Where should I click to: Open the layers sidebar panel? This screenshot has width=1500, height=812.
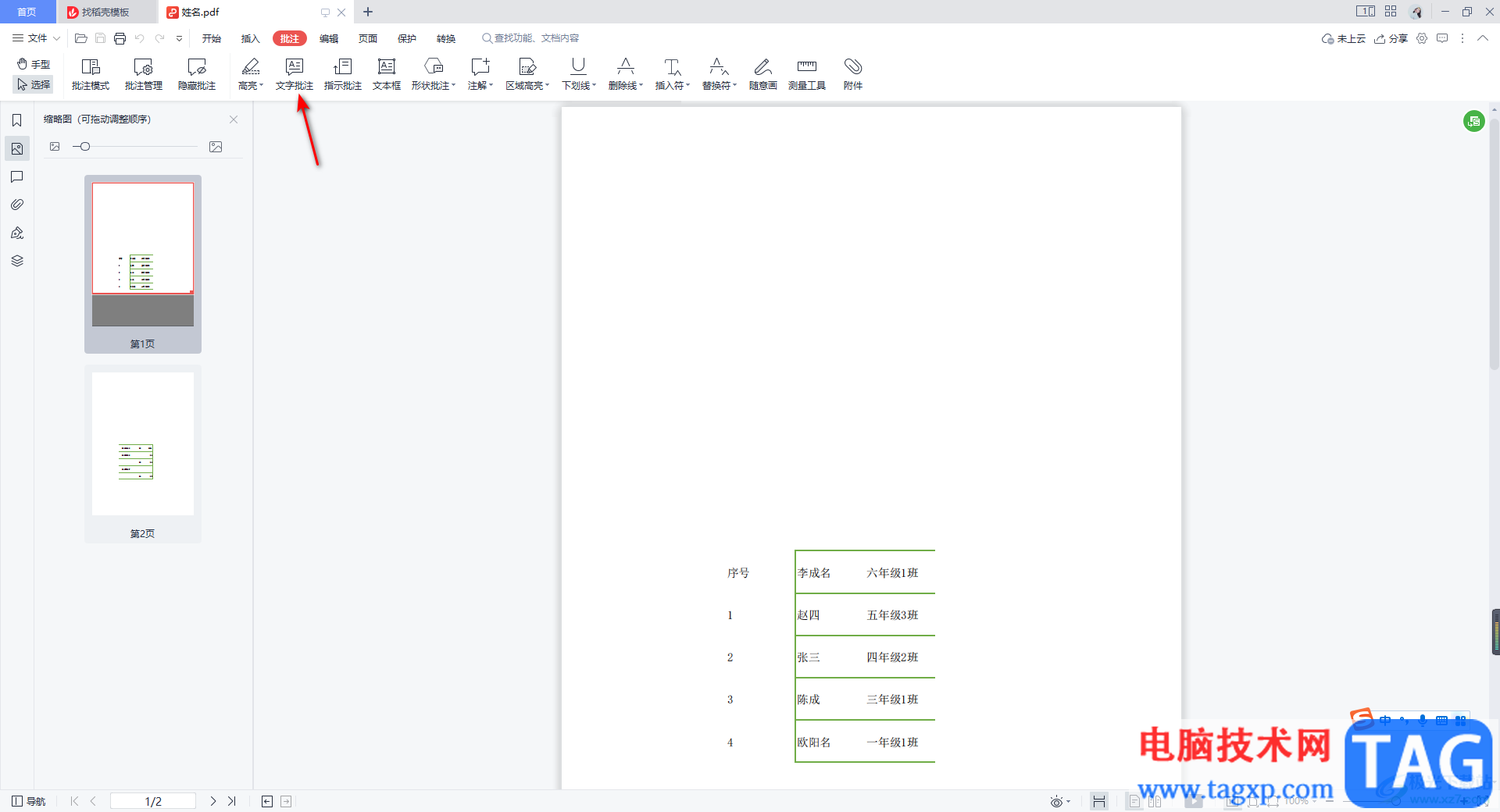tap(17, 261)
